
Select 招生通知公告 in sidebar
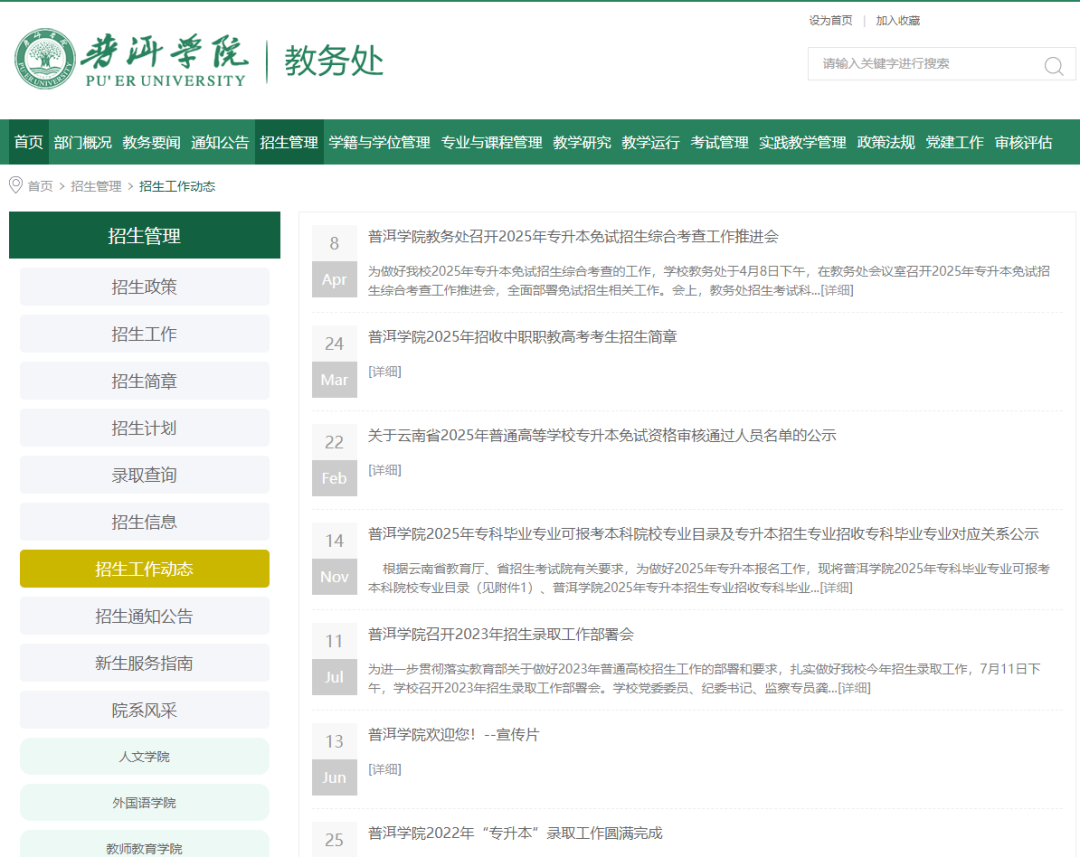pos(145,616)
